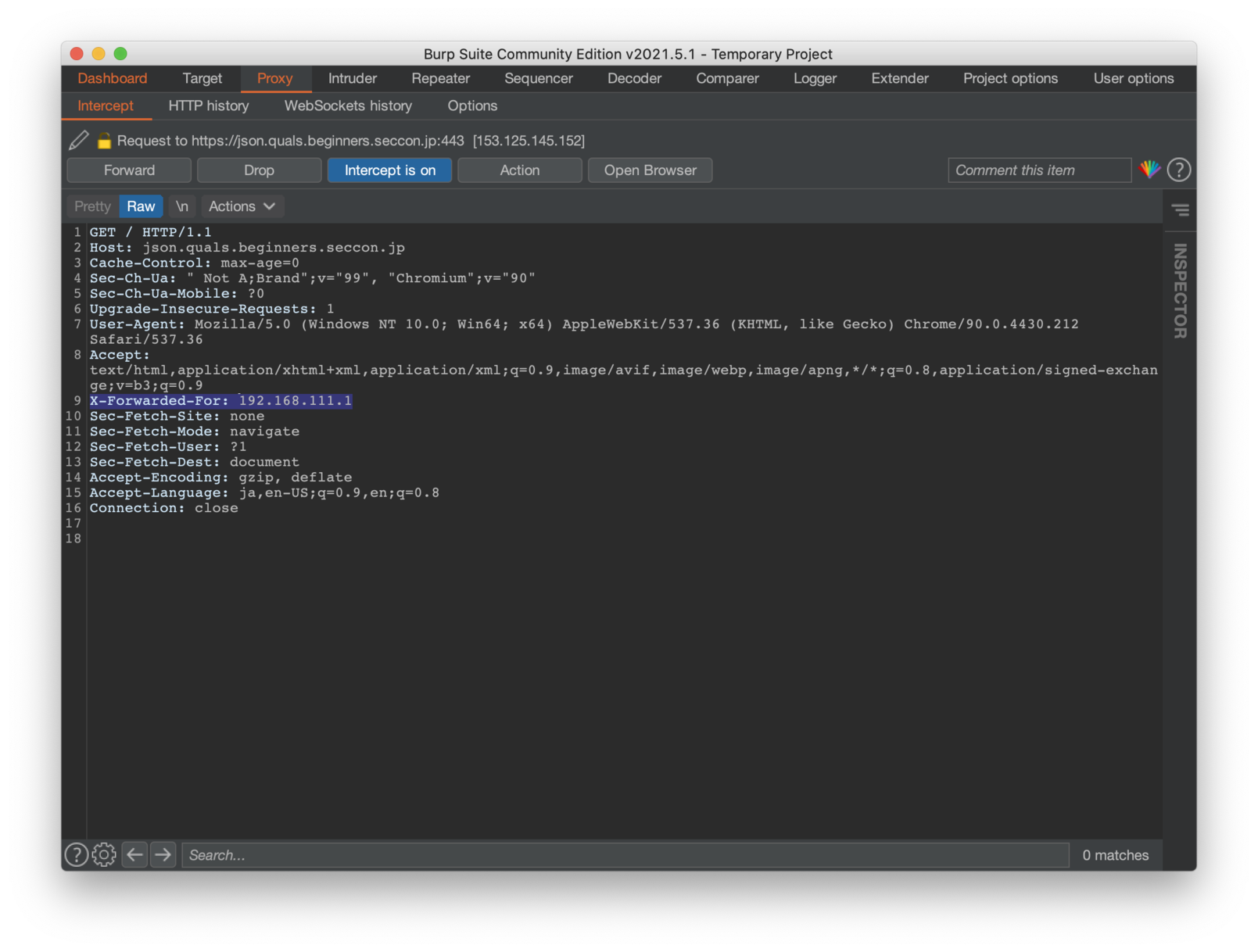Click the Open Browser button
The height and width of the screenshot is (952, 1258).
click(x=650, y=170)
